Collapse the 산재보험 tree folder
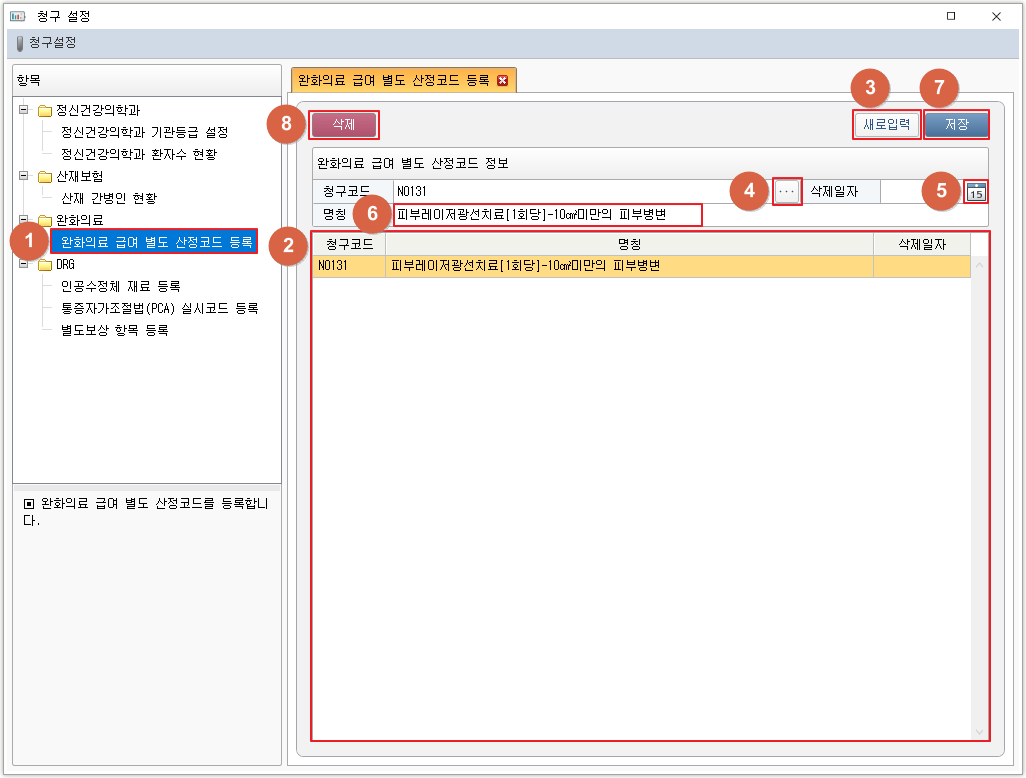The height and width of the screenshot is (778, 1026). pyautogui.click(x=24, y=176)
